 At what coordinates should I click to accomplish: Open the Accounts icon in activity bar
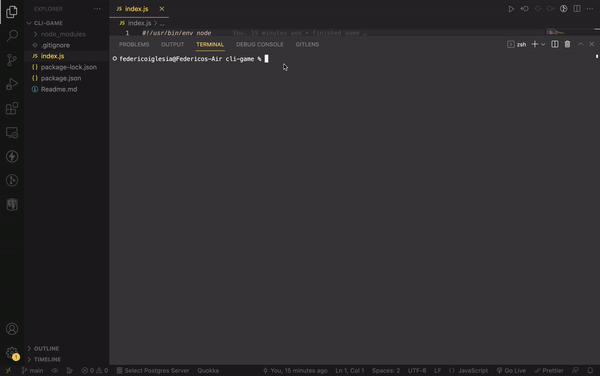12,329
